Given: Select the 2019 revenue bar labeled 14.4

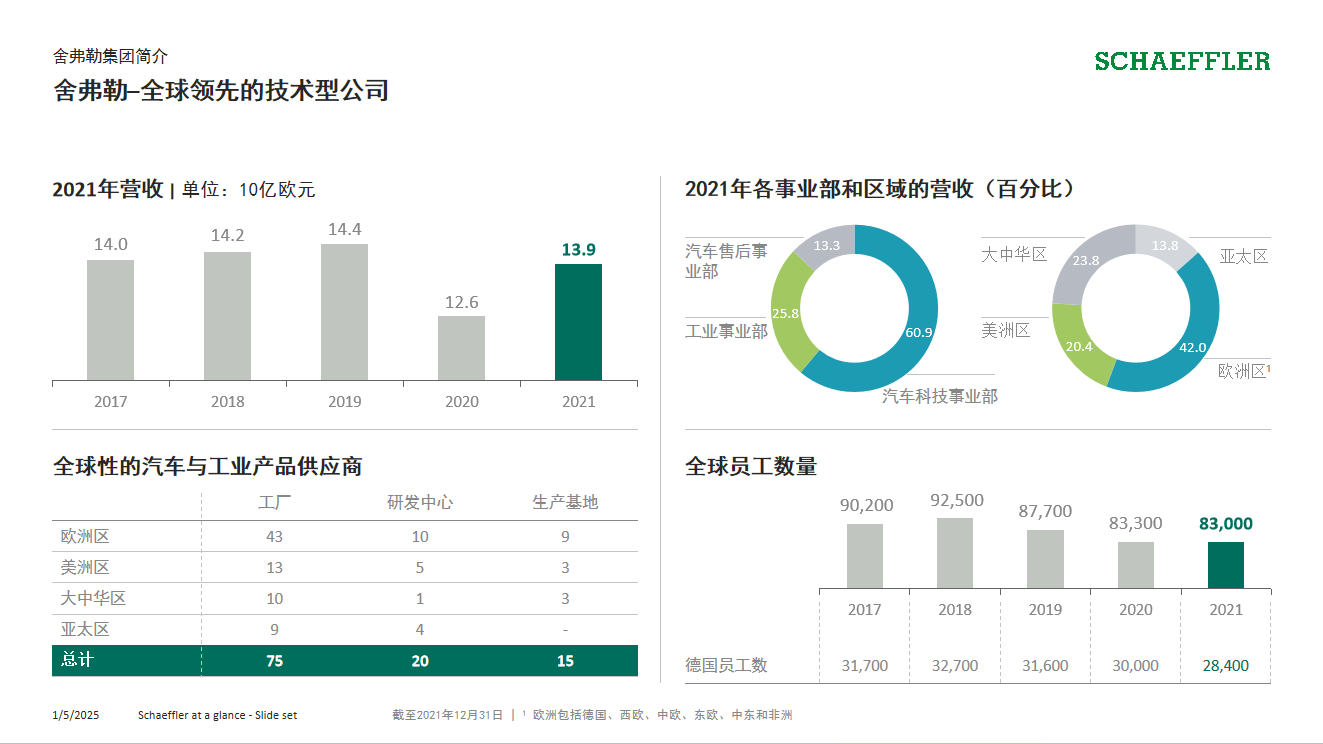Looking at the screenshot, I should [x=344, y=312].
